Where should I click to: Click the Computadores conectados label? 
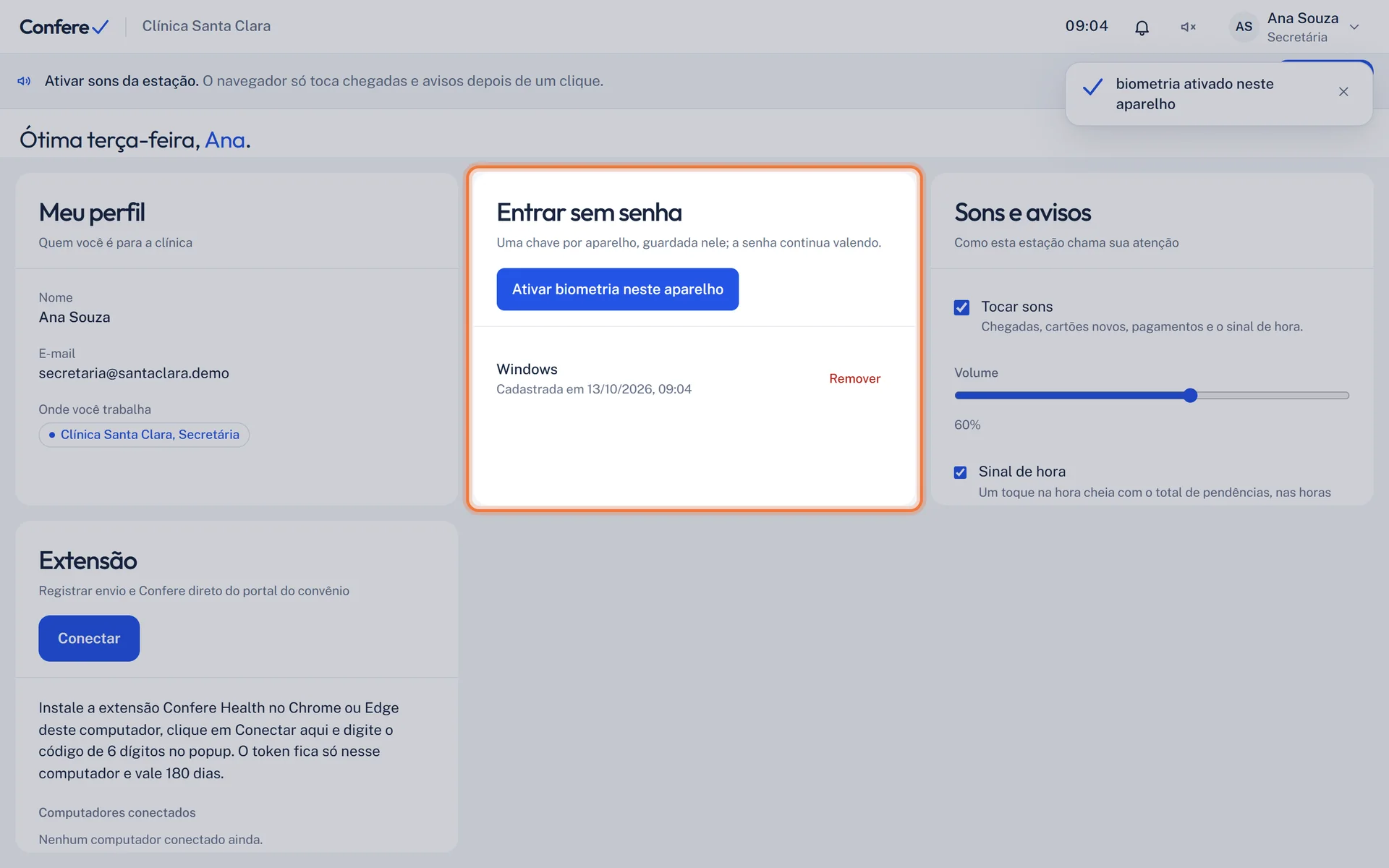117,812
